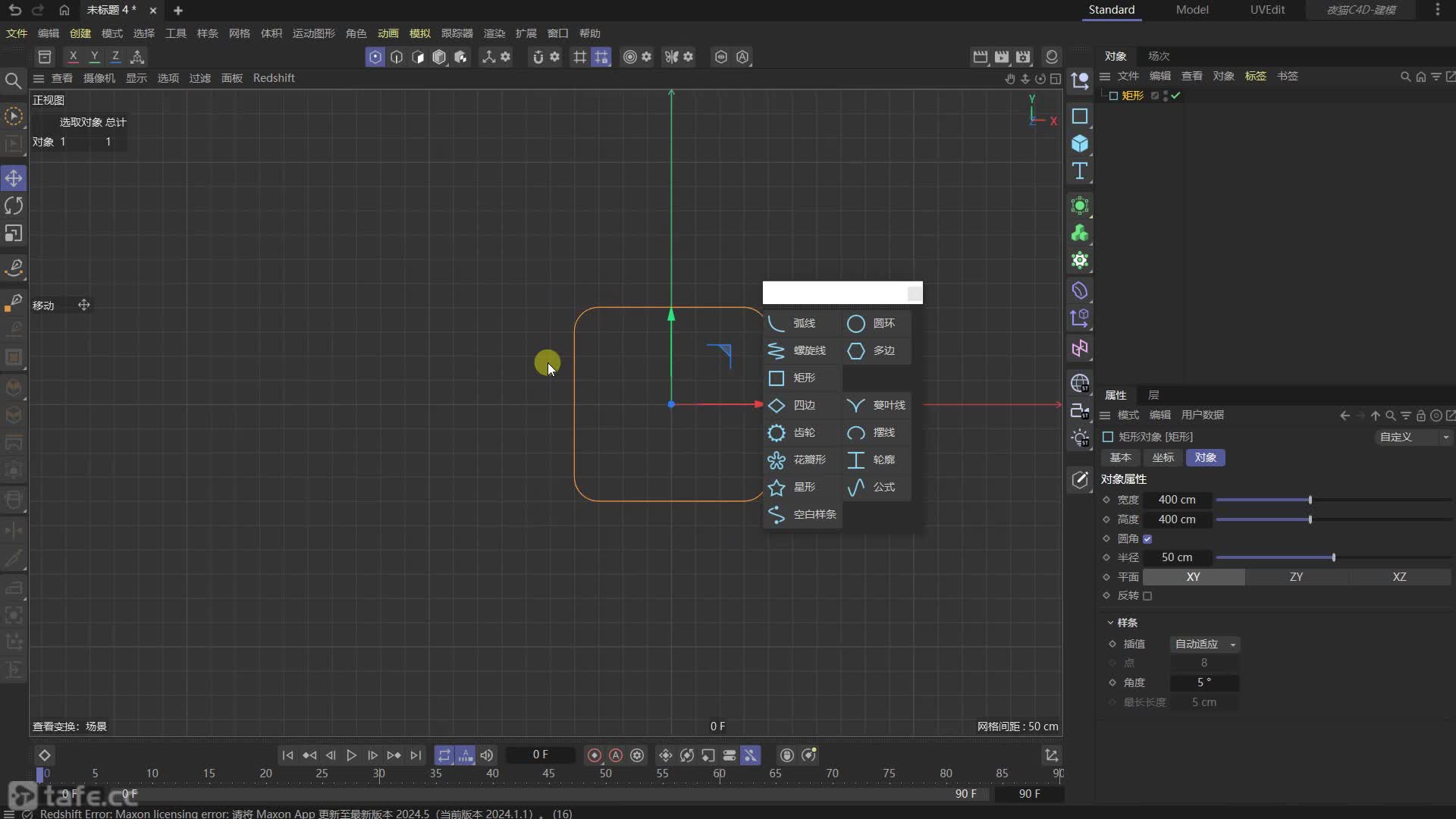Click the 宽度 400 cm input field
This screenshot has width=1456, height=819.
click(x=1177, y=500)
